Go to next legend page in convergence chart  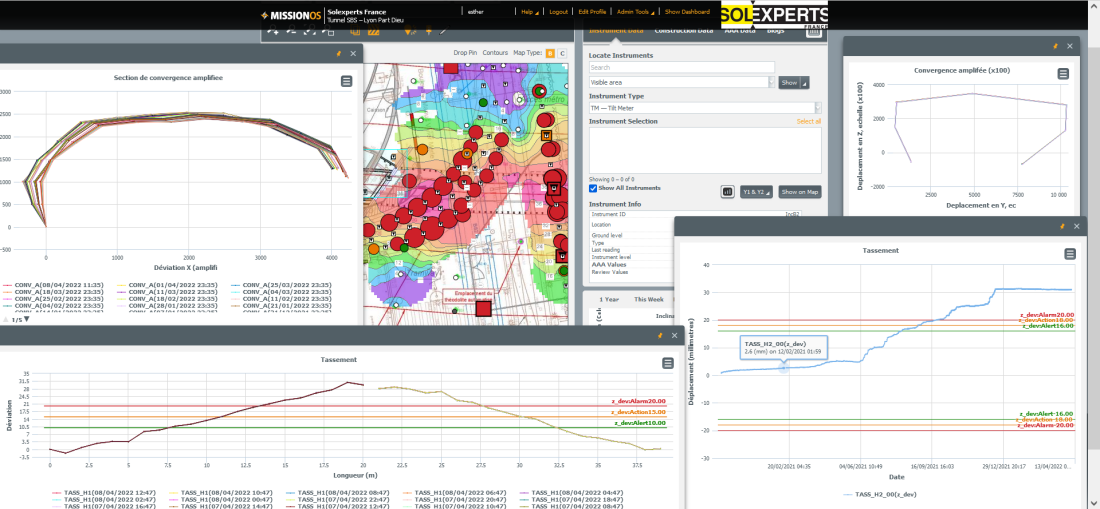27,320
